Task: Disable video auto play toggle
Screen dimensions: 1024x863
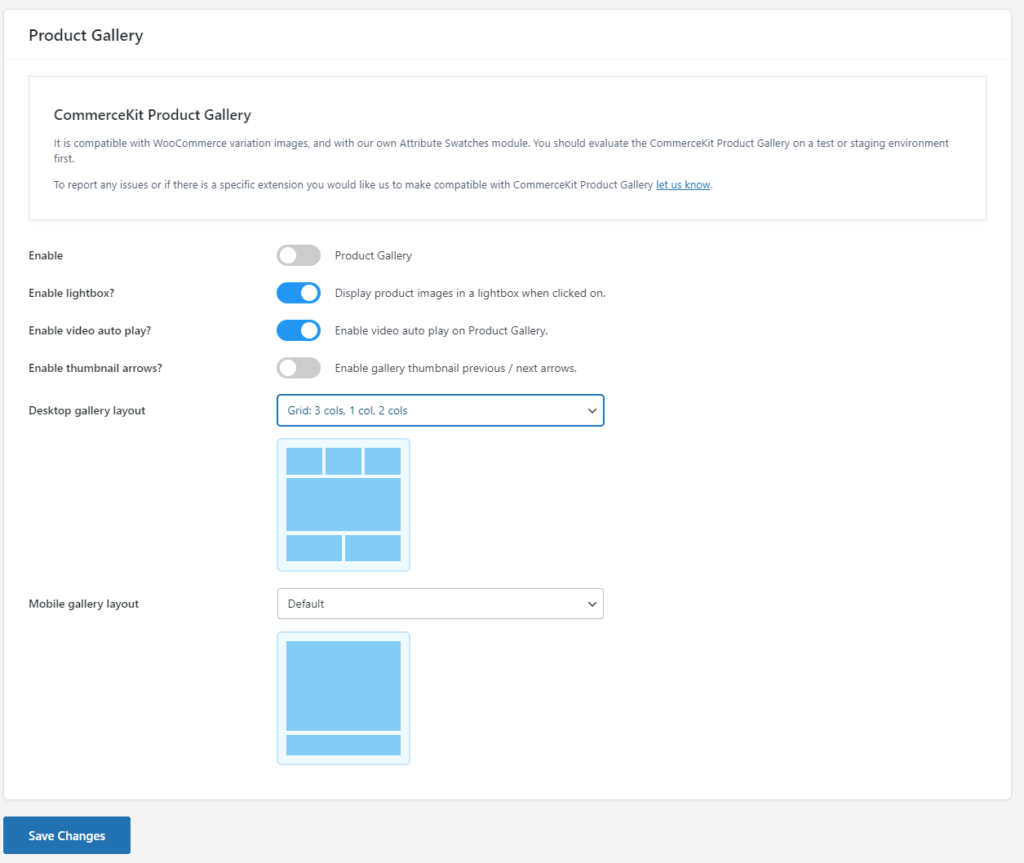Action: pyautogui.click(x=298, y=331)
